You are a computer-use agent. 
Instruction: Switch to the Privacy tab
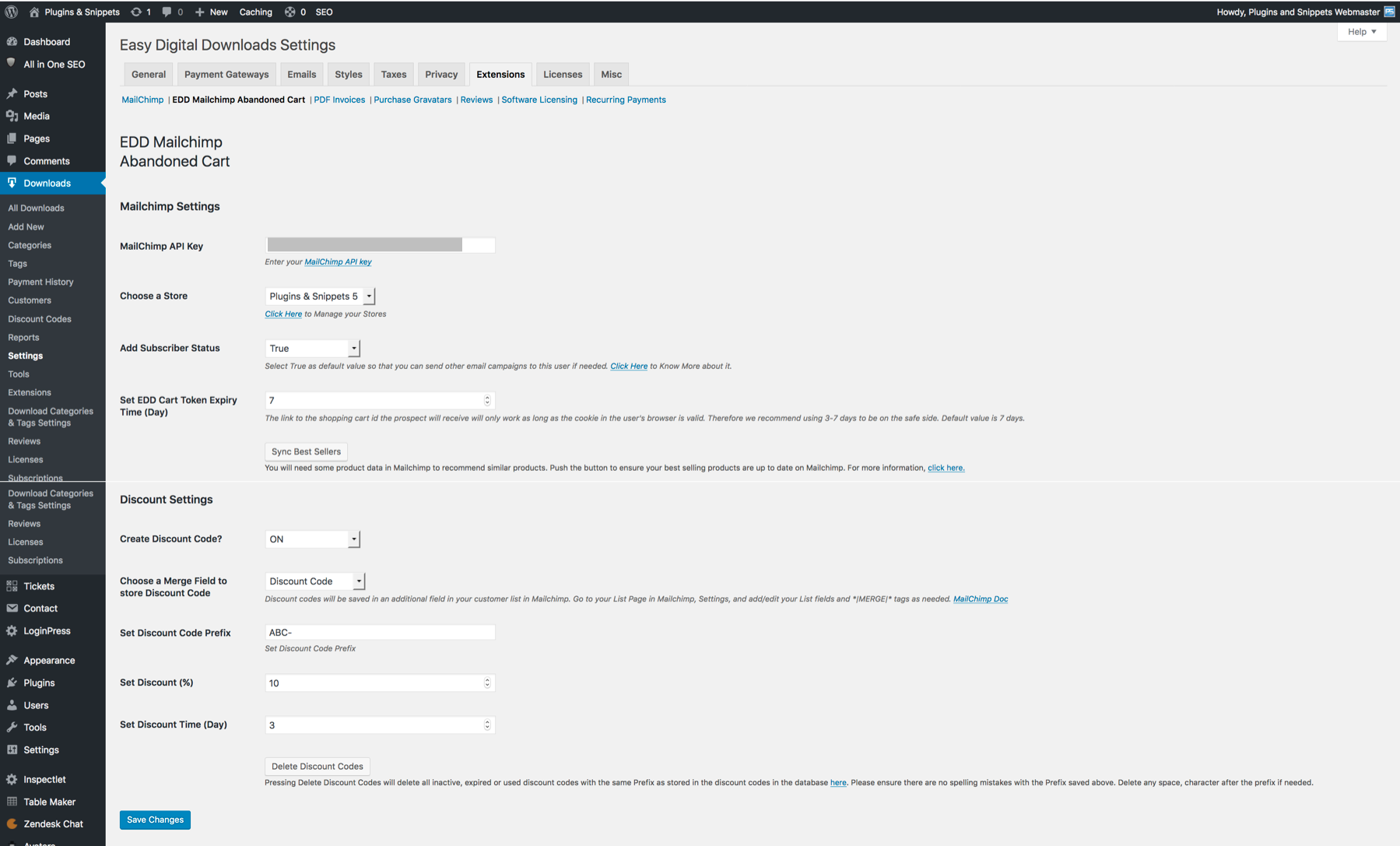point(441,74)
